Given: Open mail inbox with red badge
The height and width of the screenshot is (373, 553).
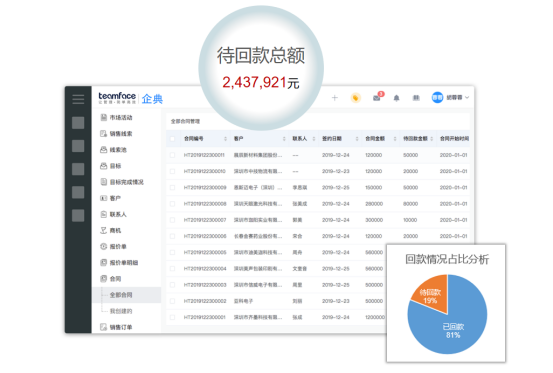Looking at the screenshot, I should tap(378, 97).
